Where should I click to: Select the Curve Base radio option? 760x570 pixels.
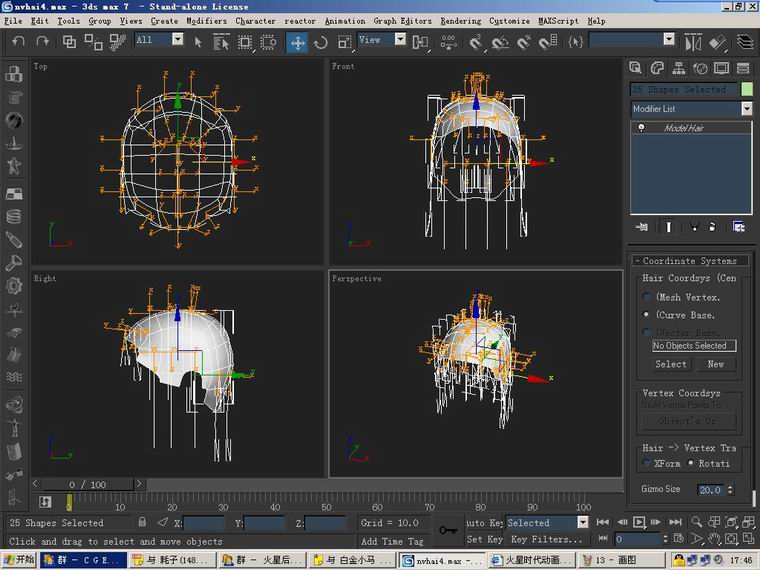[646, 315]
